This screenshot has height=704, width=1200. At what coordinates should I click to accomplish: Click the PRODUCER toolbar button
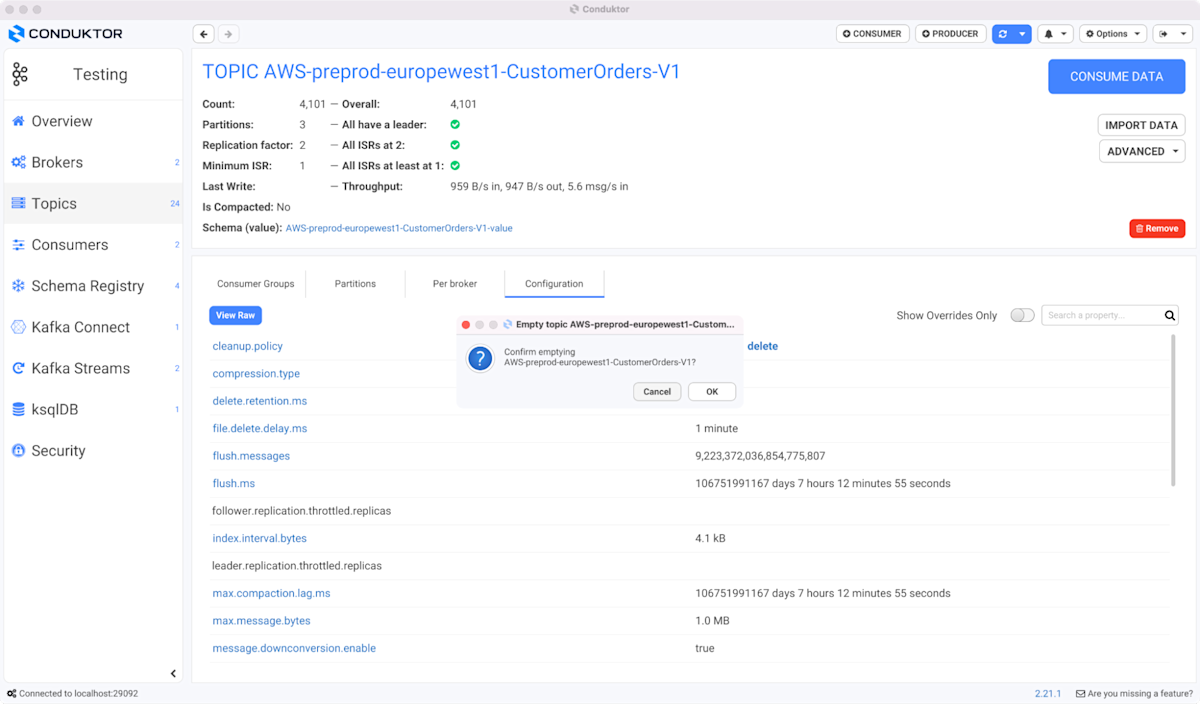951,34
